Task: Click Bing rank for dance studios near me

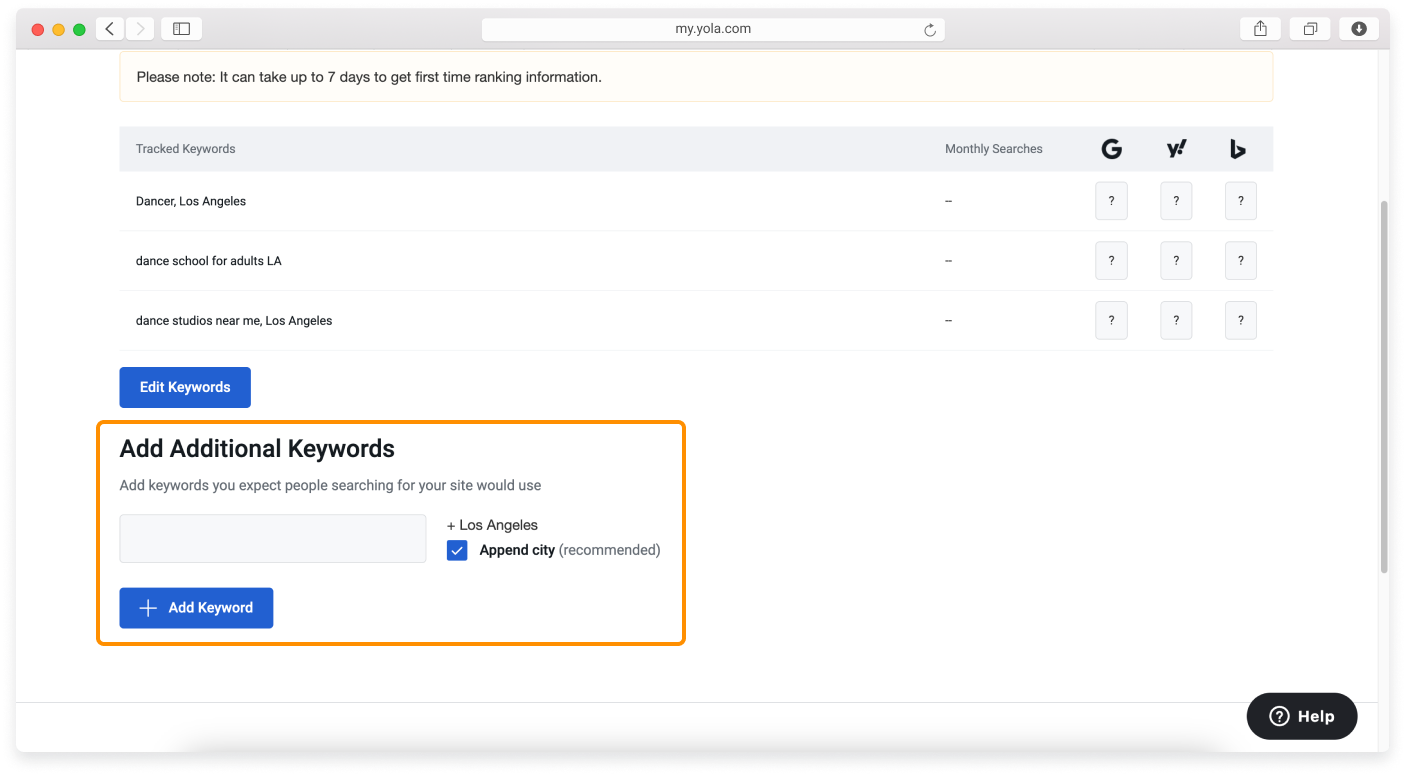Action: click(1240, 321)
